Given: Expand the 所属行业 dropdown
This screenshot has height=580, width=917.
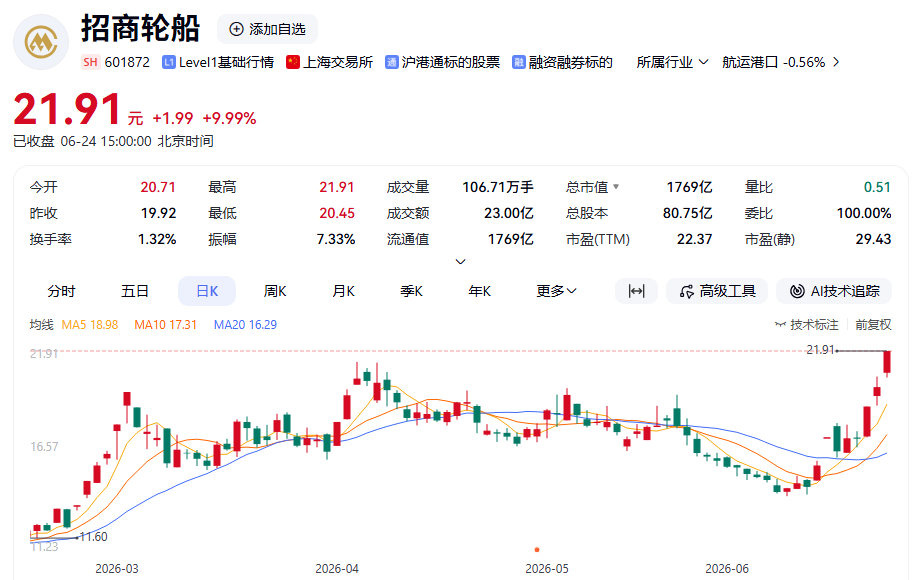Looking at the screenshot, I should tap(672, 62).
